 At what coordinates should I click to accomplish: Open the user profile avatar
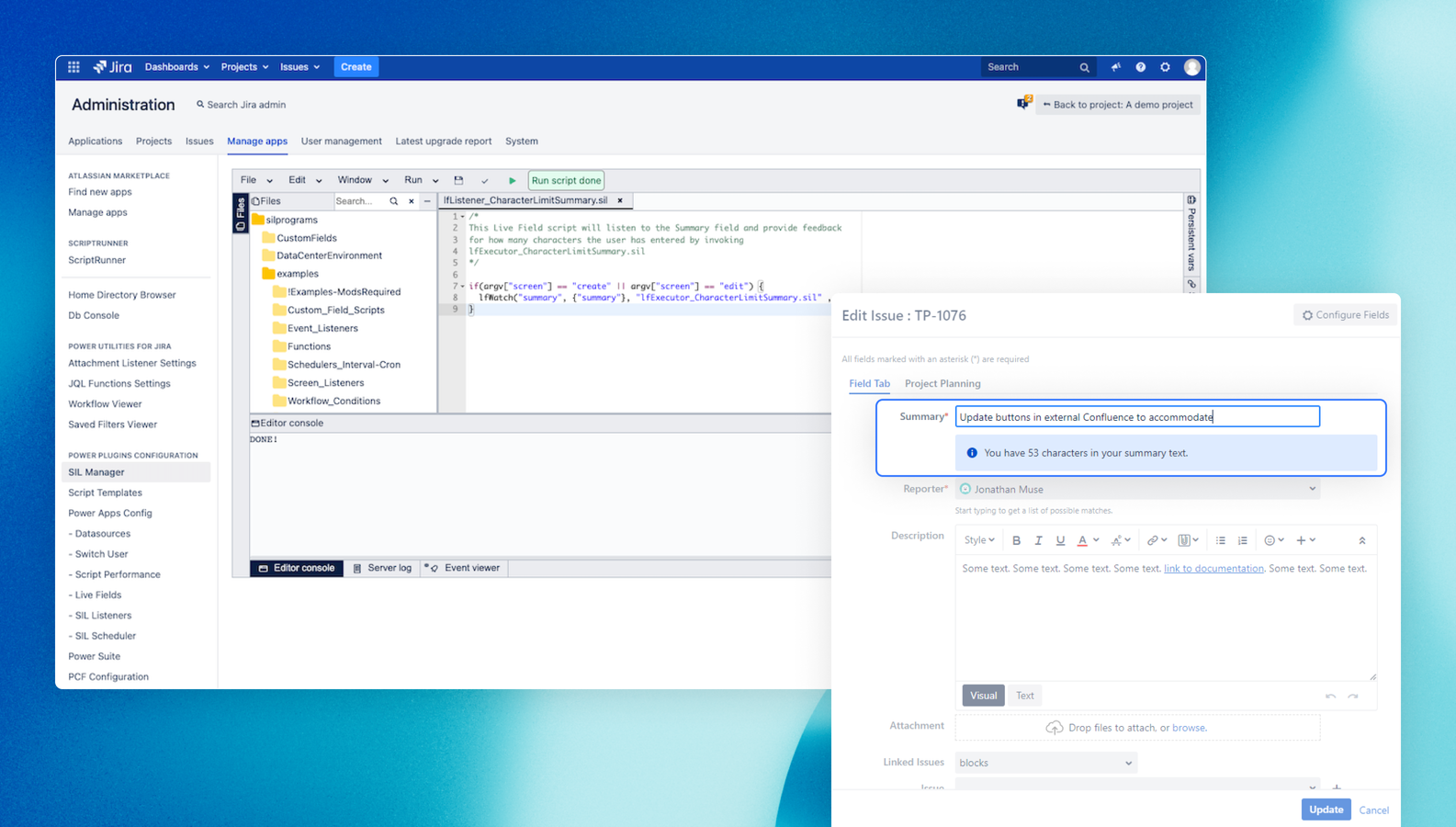click(1192, 67)
